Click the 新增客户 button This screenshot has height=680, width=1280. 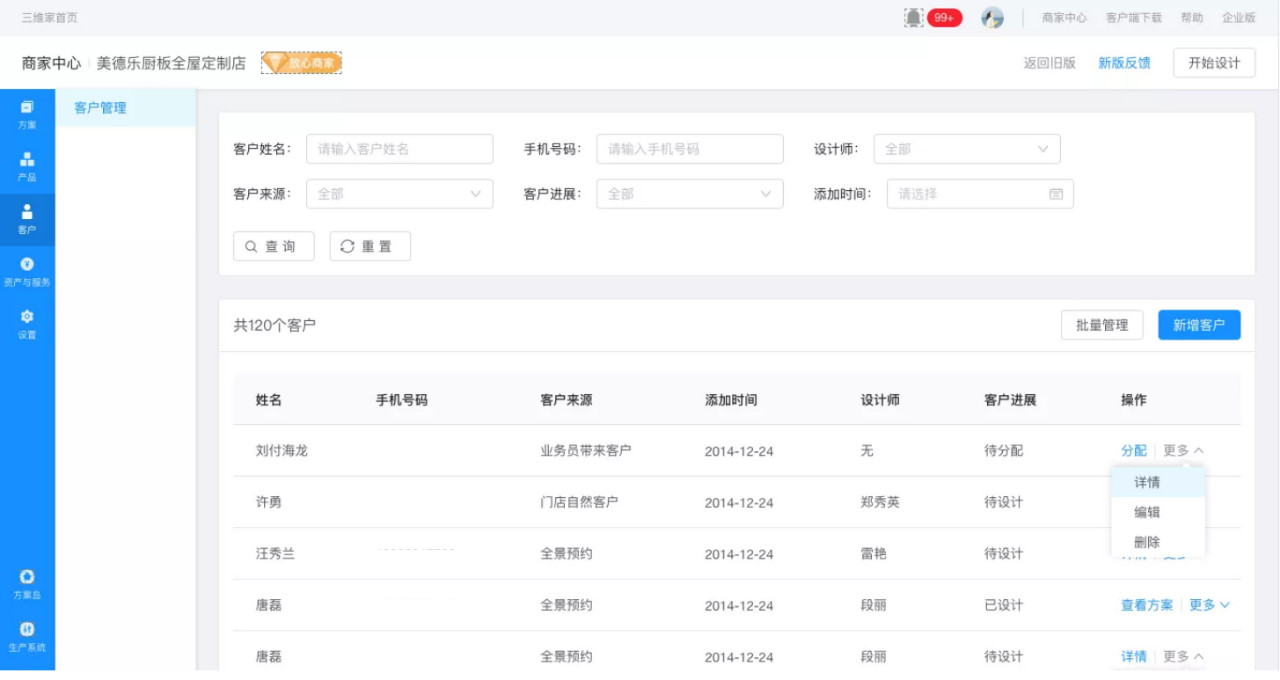pyautogui.click(x=1199, y=325)
